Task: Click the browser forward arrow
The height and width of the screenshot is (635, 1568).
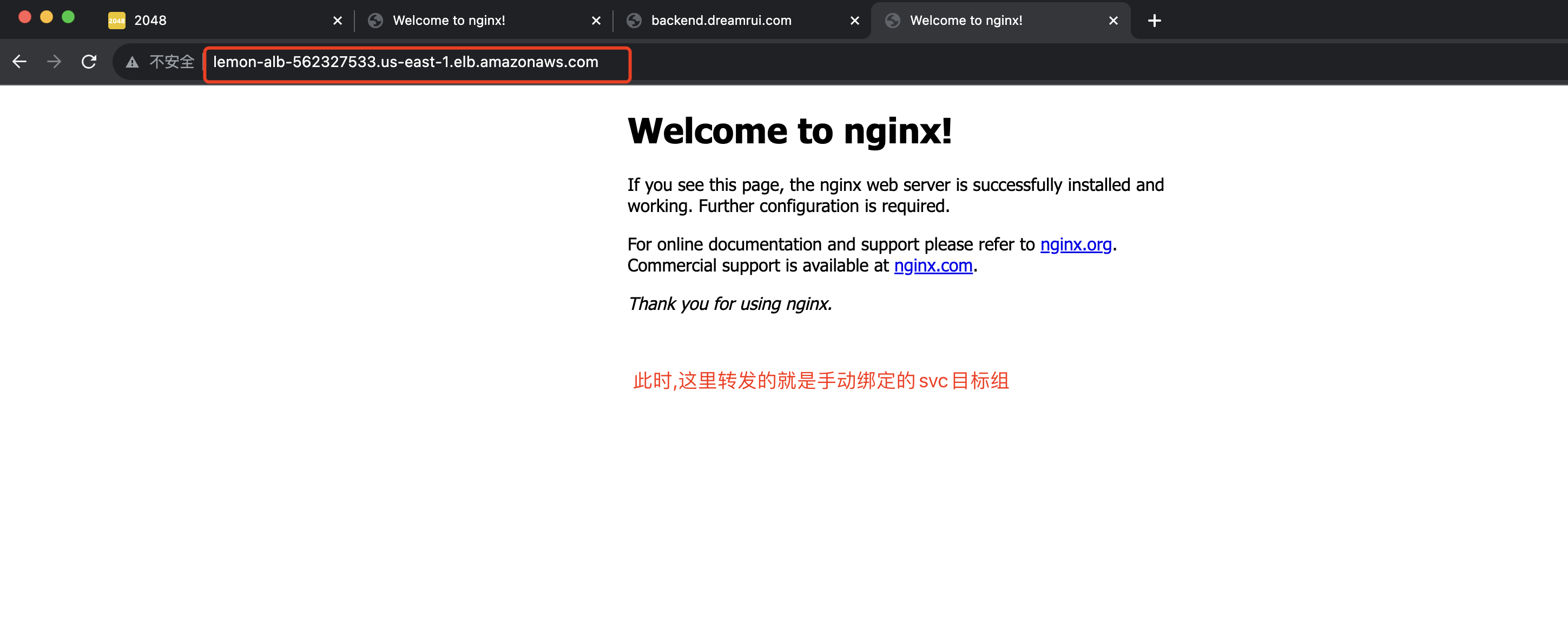Action: pos(54,62)
